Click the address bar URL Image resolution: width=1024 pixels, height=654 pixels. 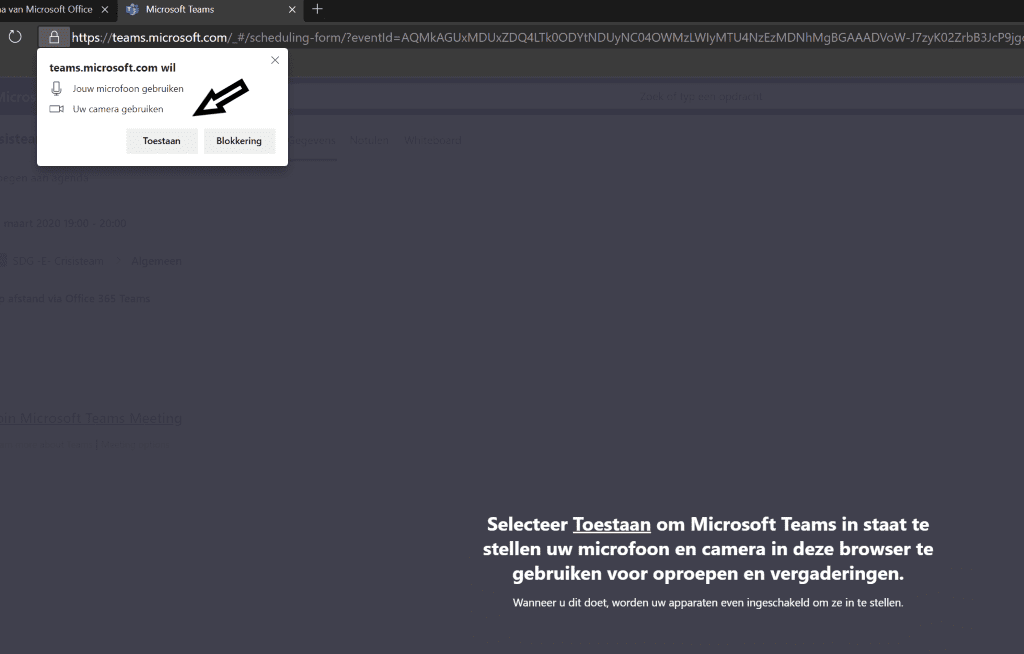tap(547, 37)
